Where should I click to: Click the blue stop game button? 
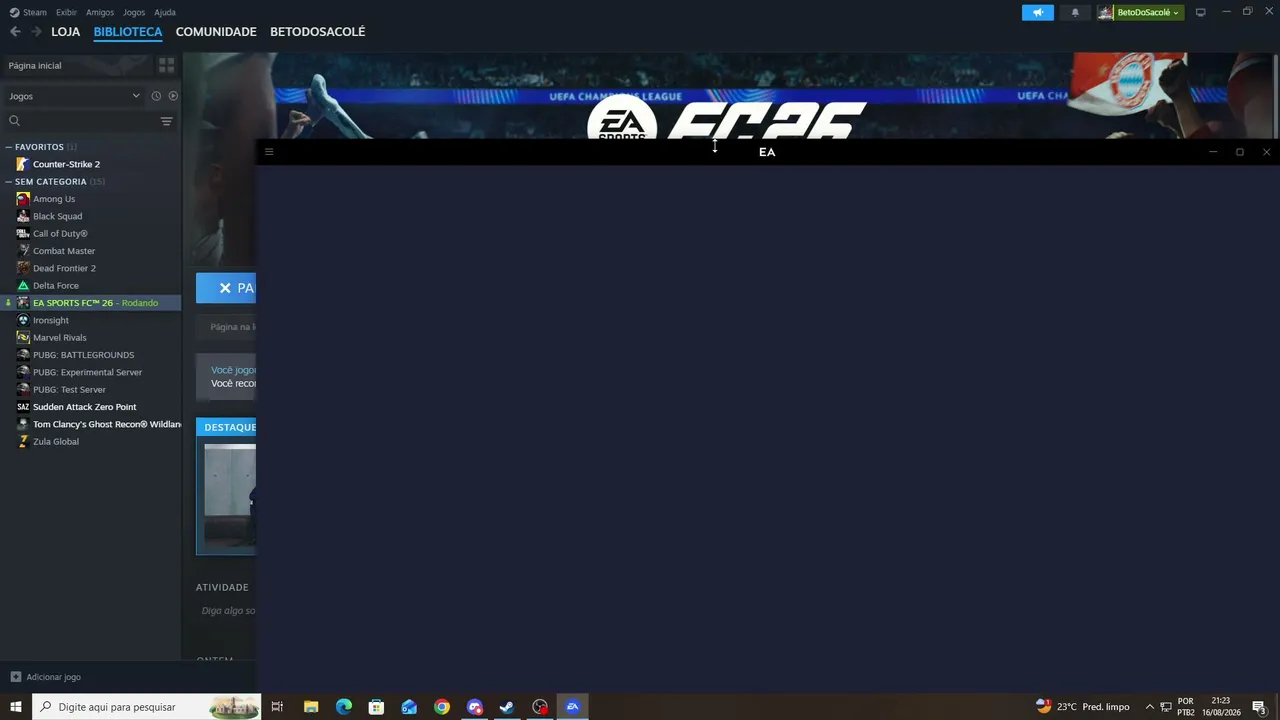tap(226, 288)
